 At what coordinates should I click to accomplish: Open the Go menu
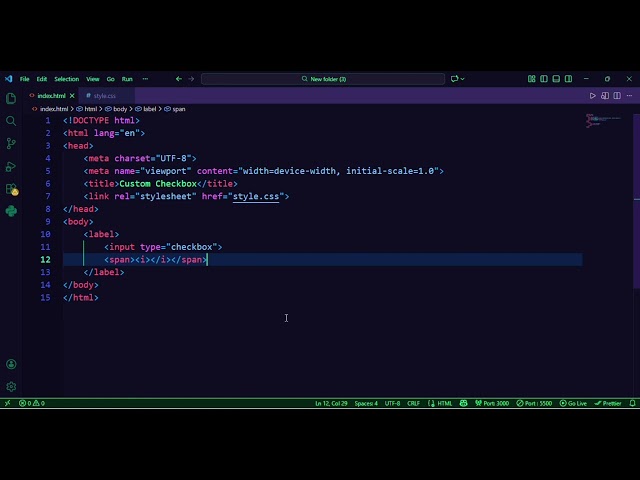(111, 79)
